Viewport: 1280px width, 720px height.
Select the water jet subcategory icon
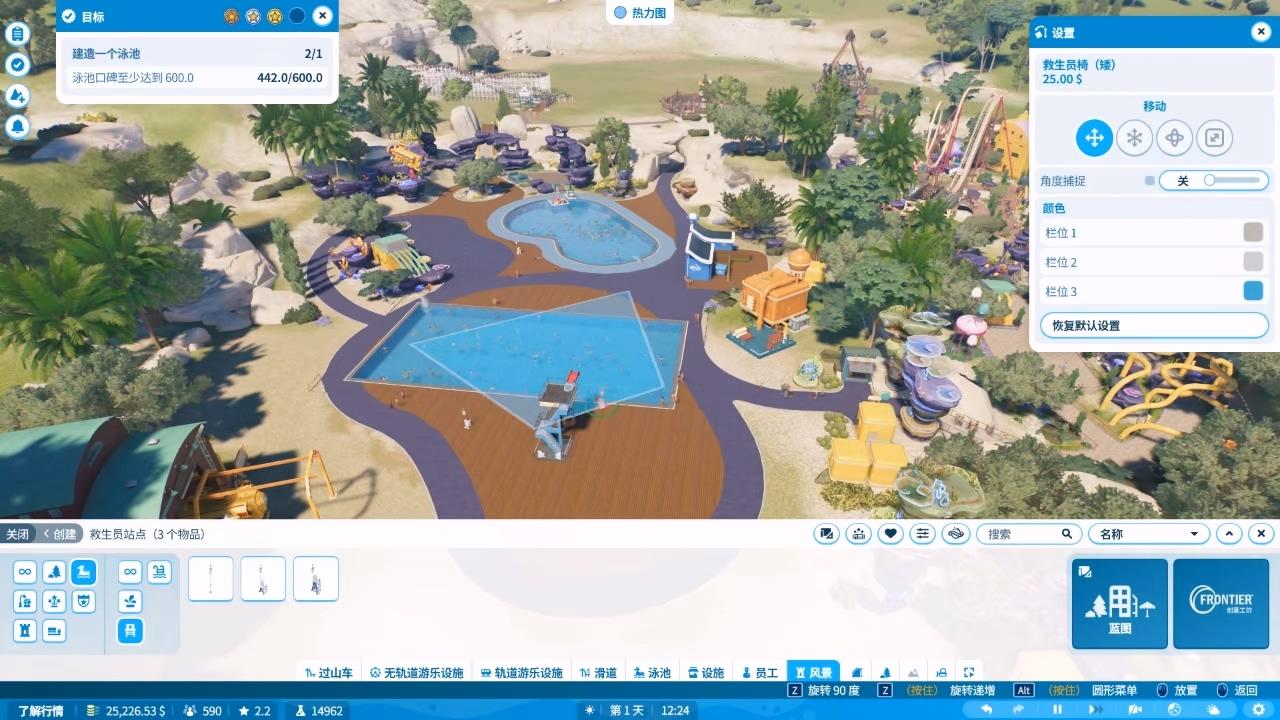130,602
